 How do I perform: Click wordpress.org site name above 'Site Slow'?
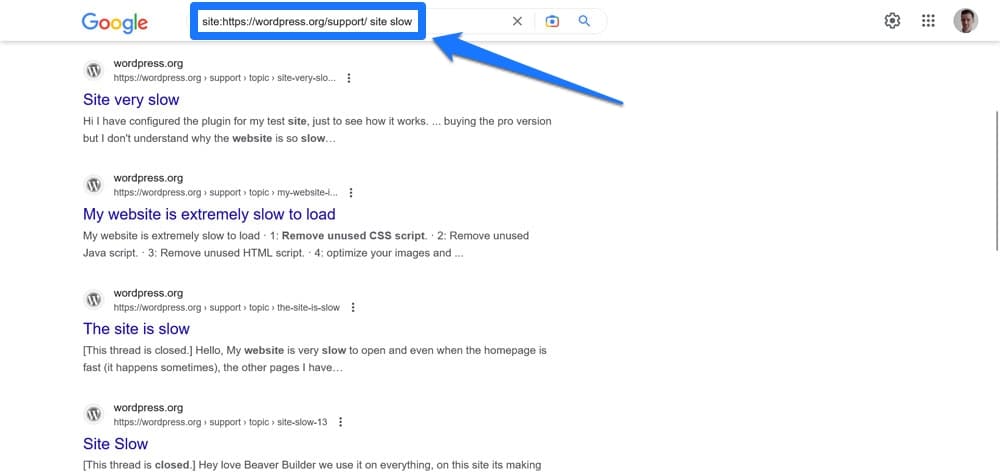[148, 408]
